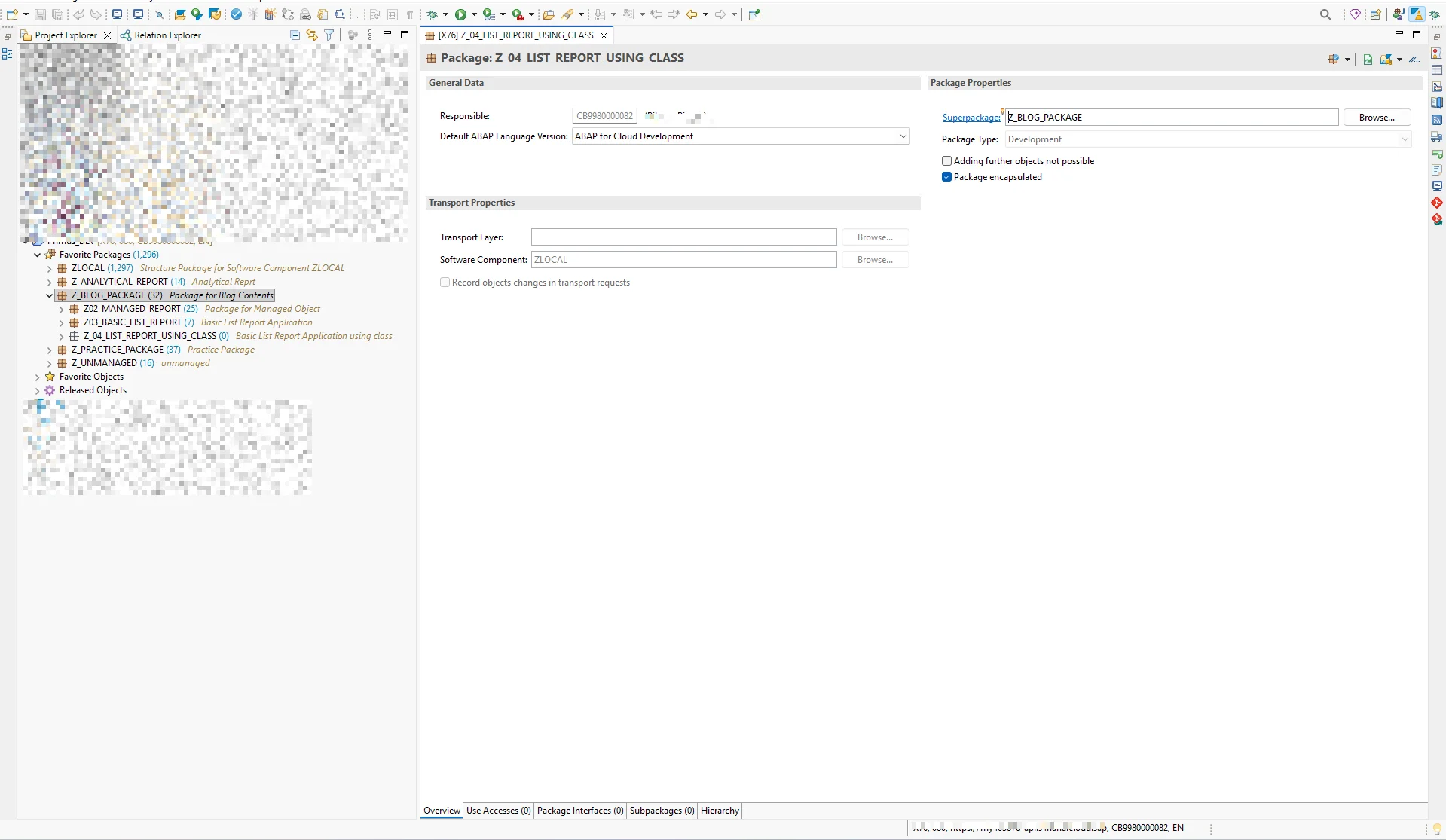Image resolution: width=1446 pixels, height=840 pixels.
Task: Open the Package Type dropdown
Action: pyautogui.click(x=1208, y=139)
